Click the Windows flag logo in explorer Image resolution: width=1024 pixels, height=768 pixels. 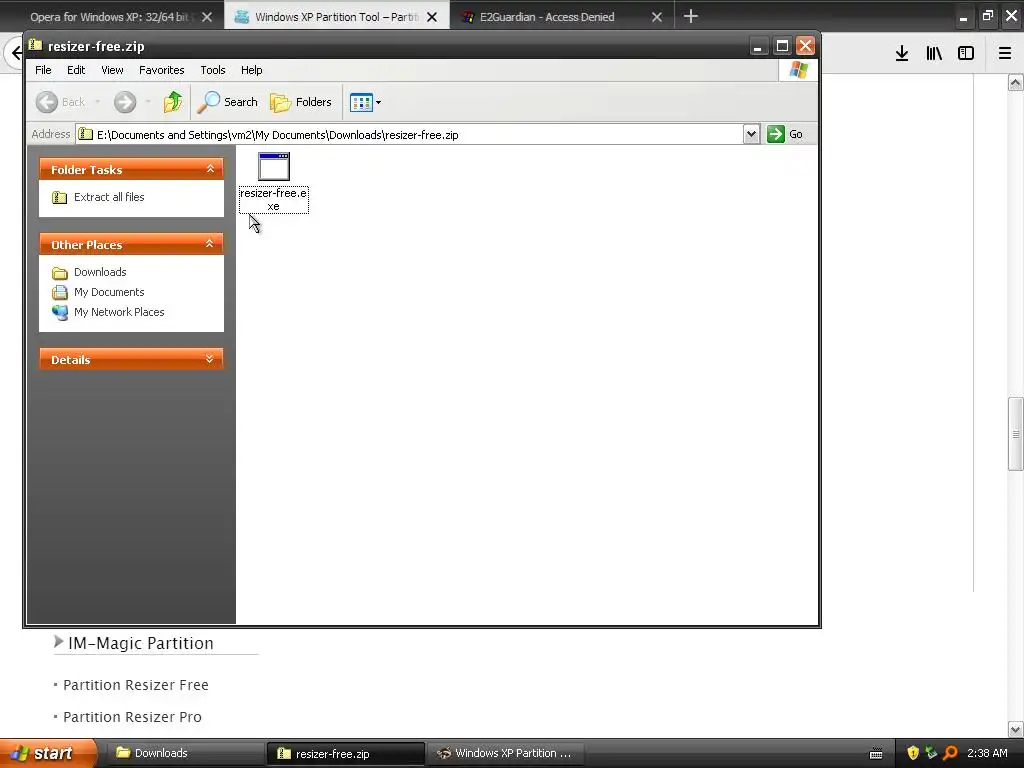799,70
